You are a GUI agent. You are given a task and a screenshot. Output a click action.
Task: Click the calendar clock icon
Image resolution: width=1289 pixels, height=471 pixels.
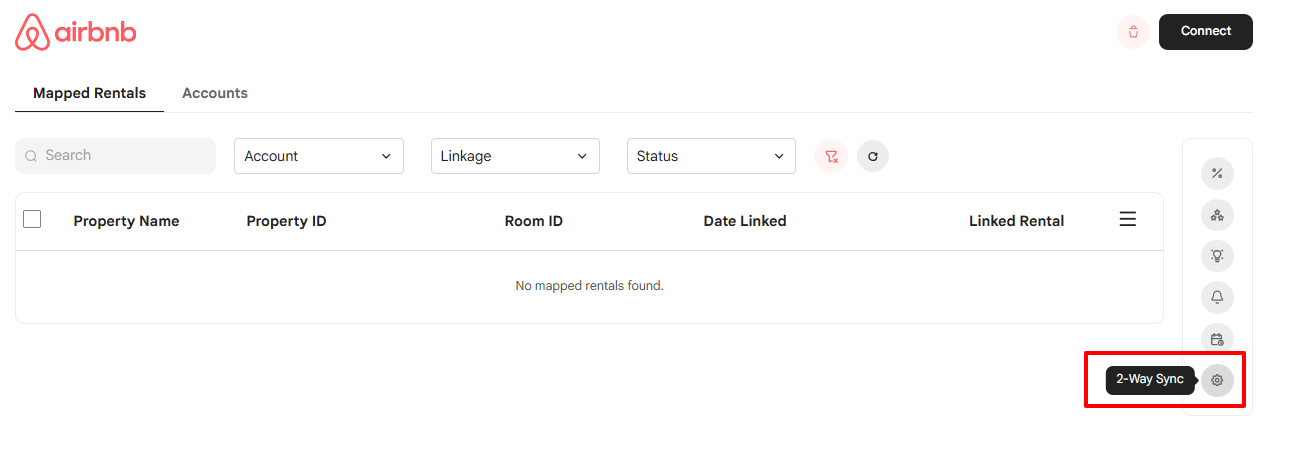pos(1217,339)
